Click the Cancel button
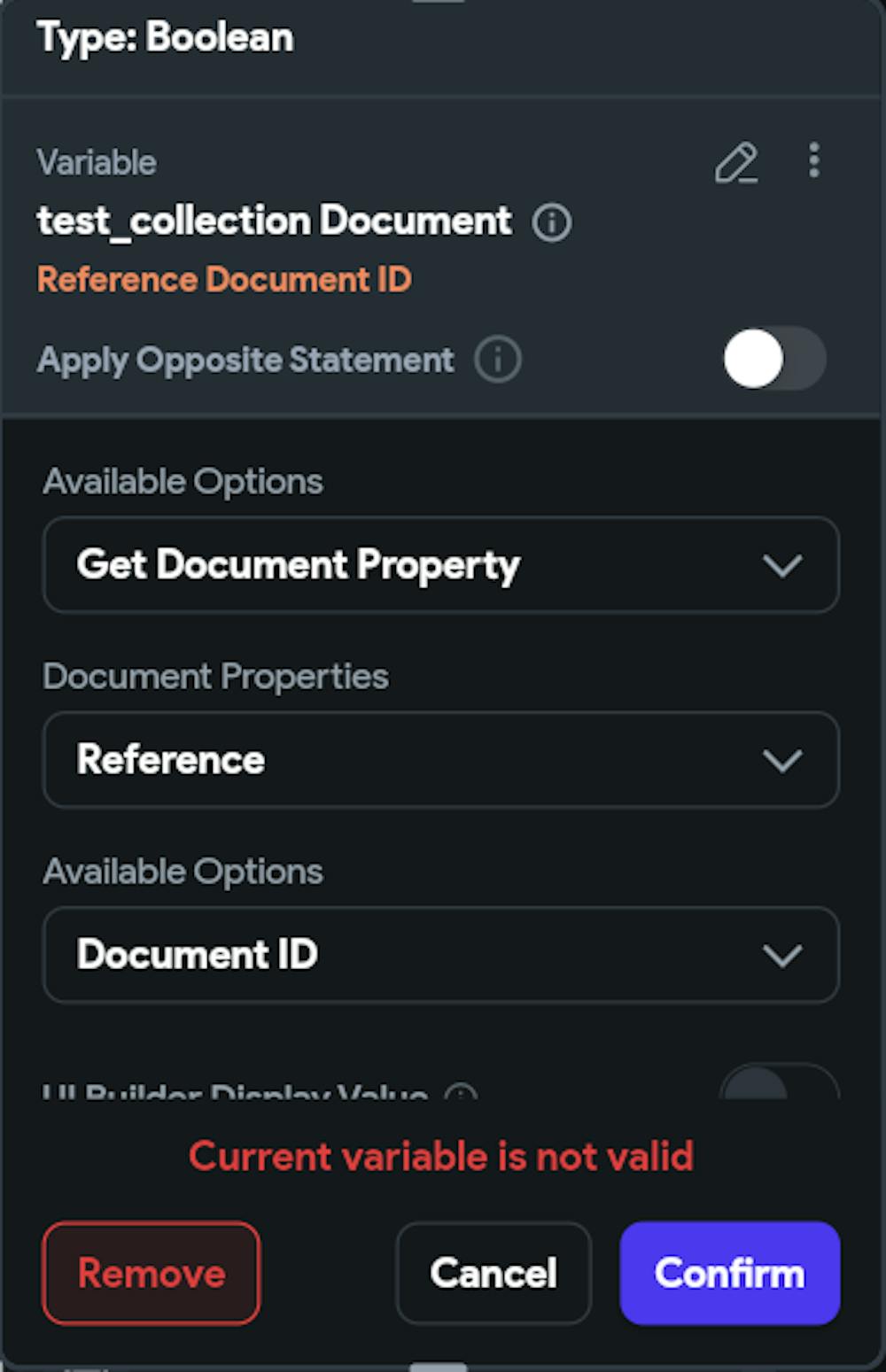This screenshot has width=886, height=1372. click(x=494, y=1273)
